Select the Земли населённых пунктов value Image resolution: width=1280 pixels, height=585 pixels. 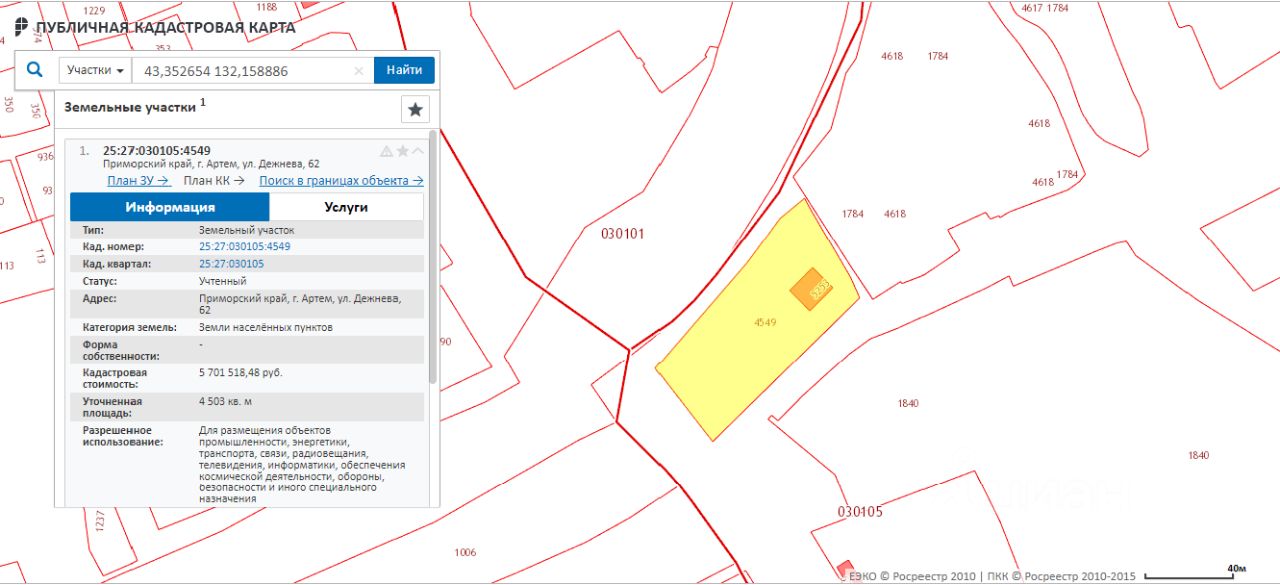[x=266, y=327]
